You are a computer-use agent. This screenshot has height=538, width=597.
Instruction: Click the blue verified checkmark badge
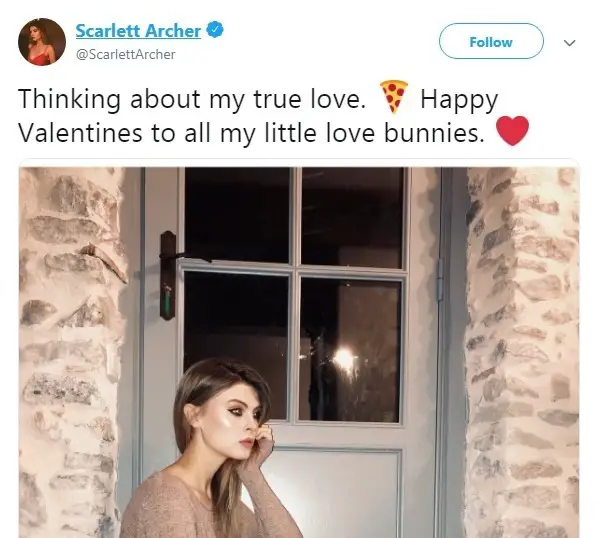point(215,30)
